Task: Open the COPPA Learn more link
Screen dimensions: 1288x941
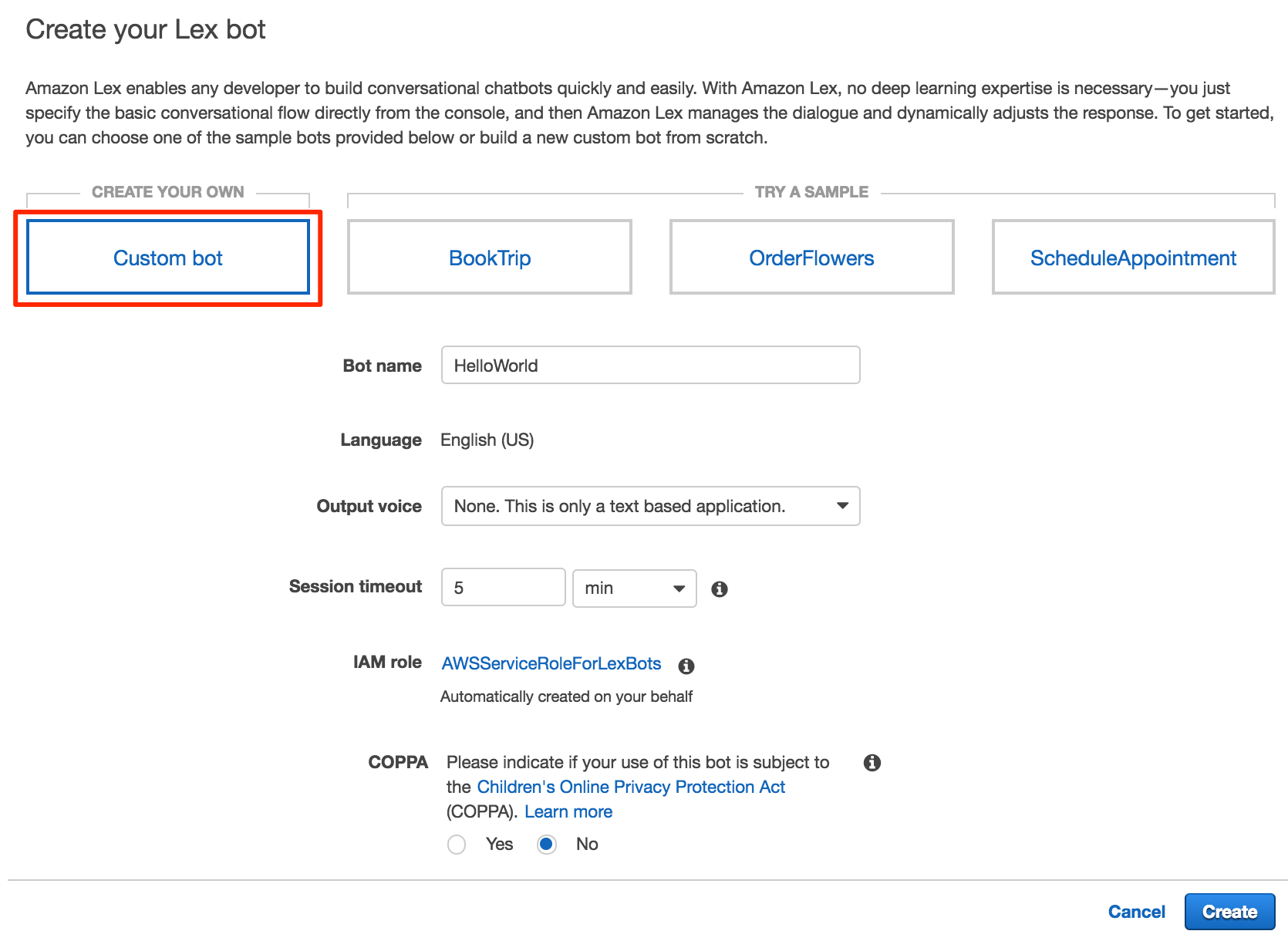Action: [x=568, y=811]
